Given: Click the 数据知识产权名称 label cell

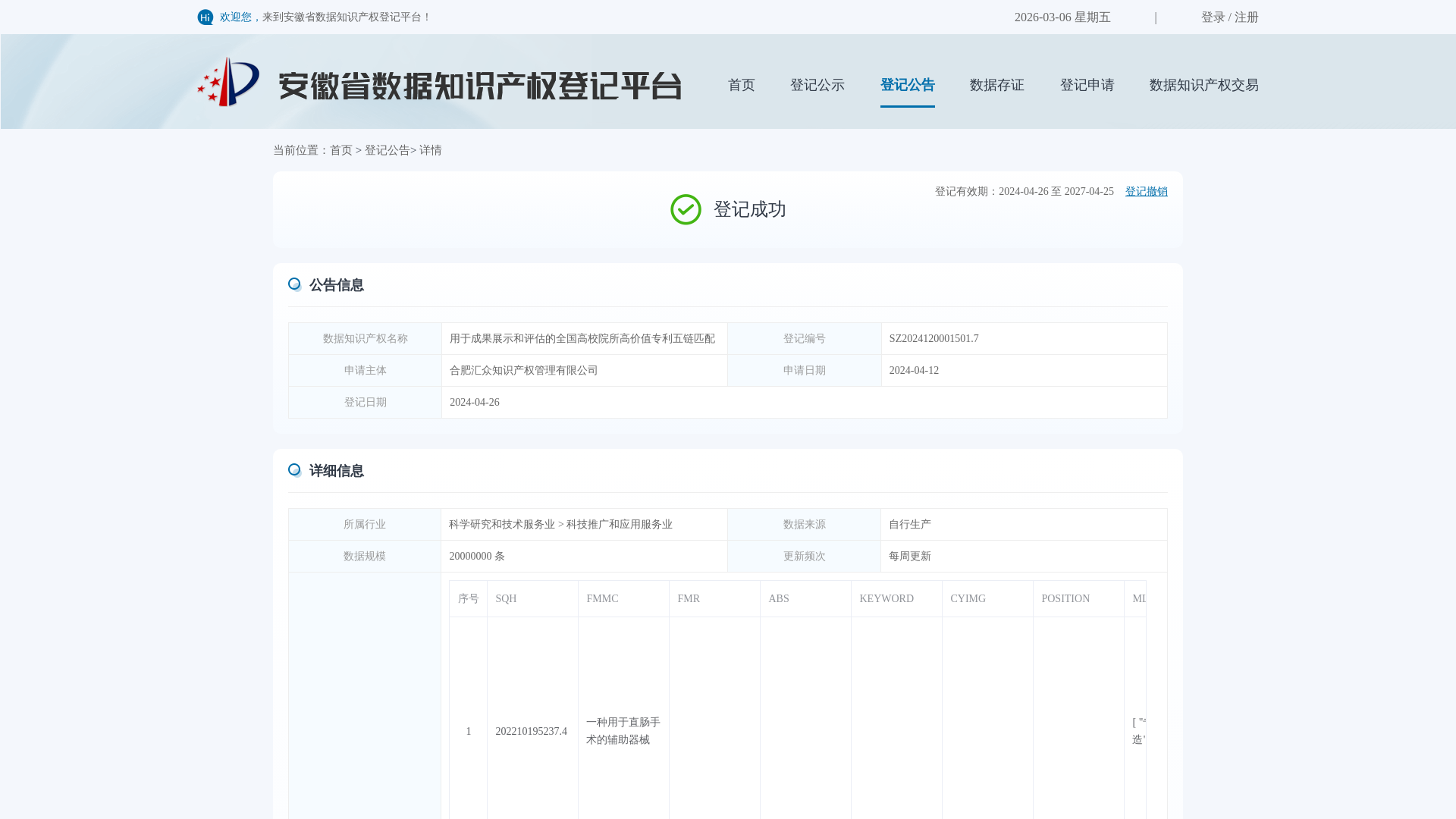Looking at the screenshot, I should (365, 339).
